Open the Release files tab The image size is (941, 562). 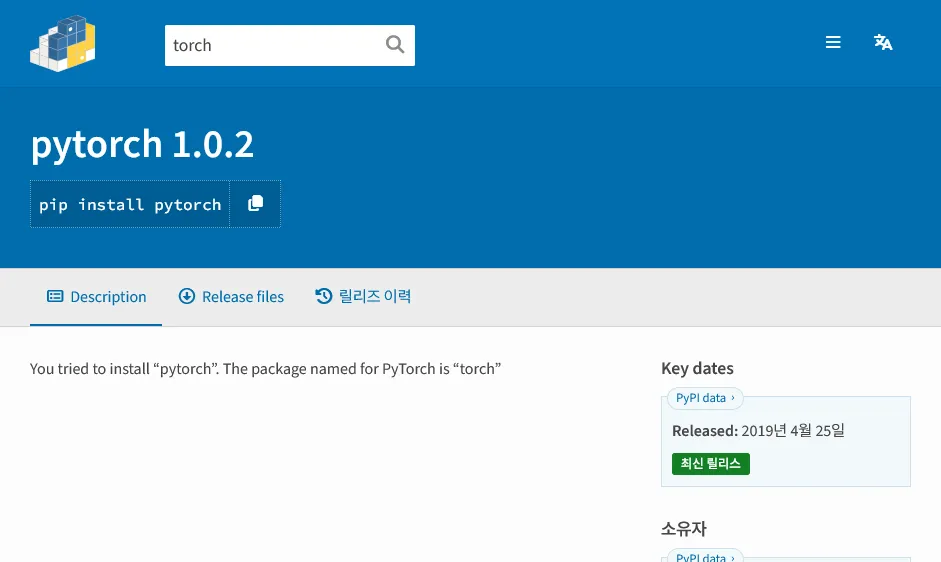[x=231, y=297]
